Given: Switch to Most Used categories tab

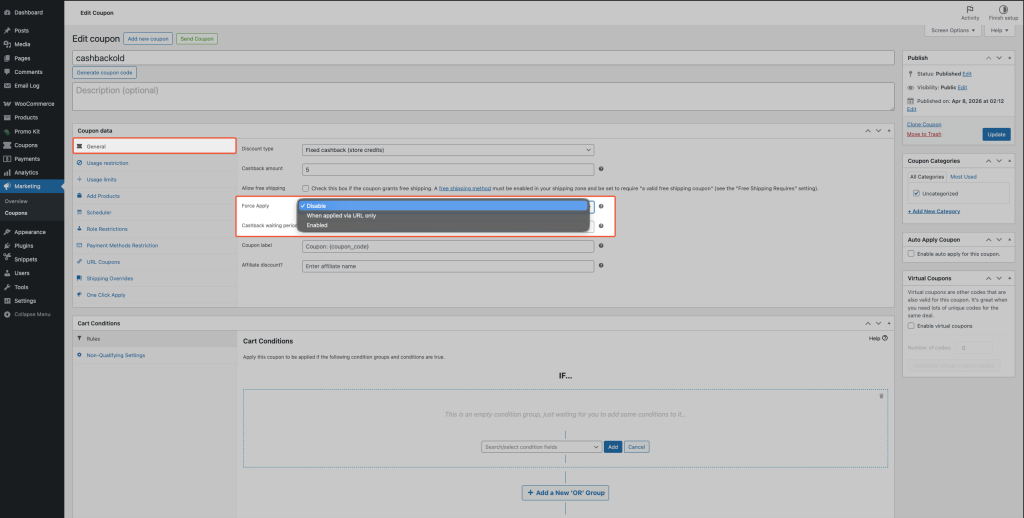Looking at the screenshot, I should pos(963,177).
